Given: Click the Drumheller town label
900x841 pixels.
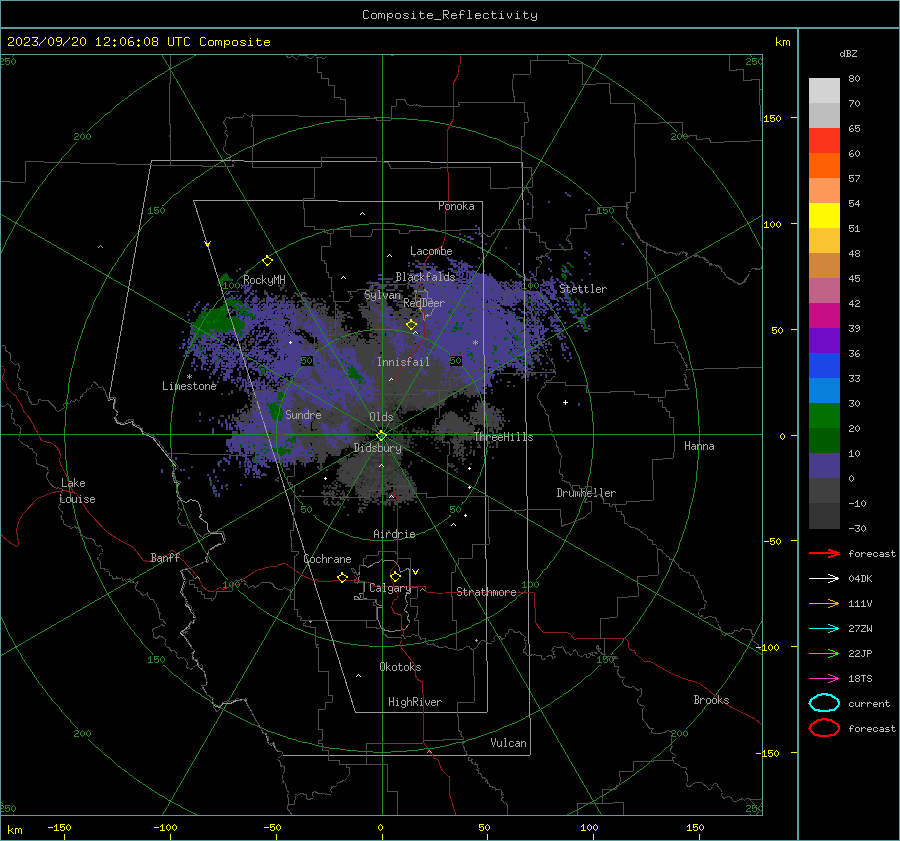Looking at the screenshot, I should tap(586, 493).
